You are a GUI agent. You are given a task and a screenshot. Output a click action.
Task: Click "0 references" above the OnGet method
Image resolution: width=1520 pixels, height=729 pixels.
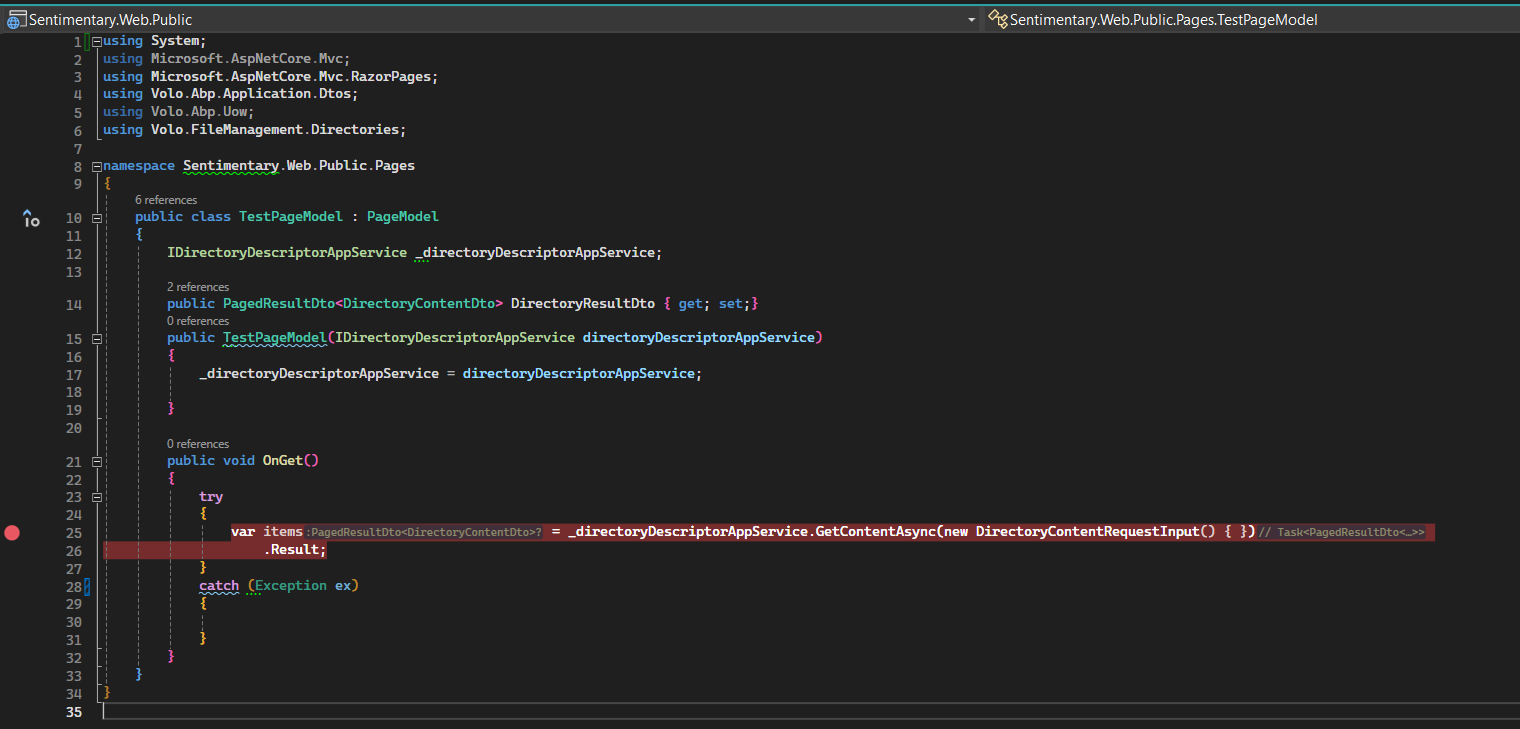[x=198, y=444]
